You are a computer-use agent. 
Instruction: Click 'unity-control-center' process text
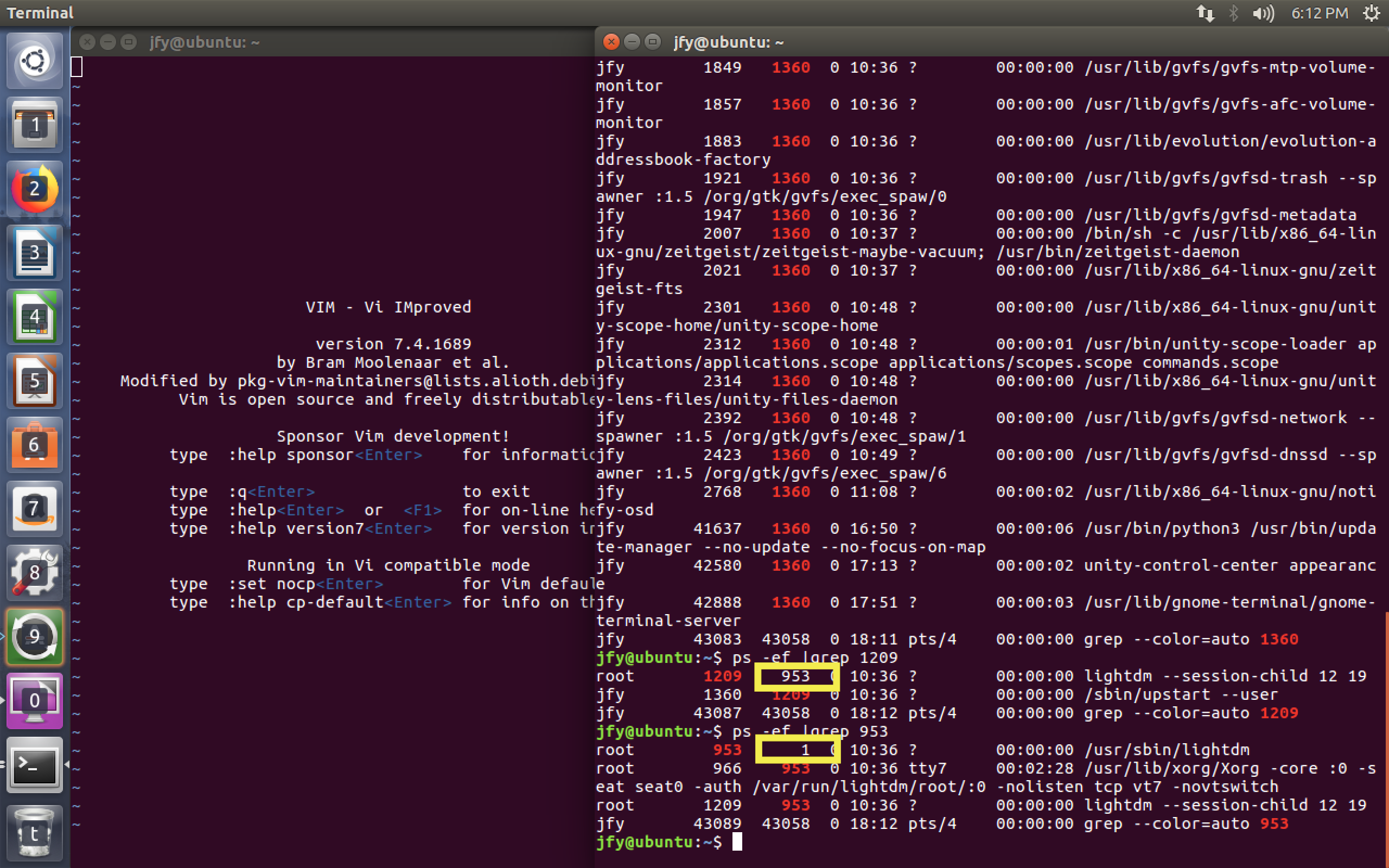coord(1181,565)
